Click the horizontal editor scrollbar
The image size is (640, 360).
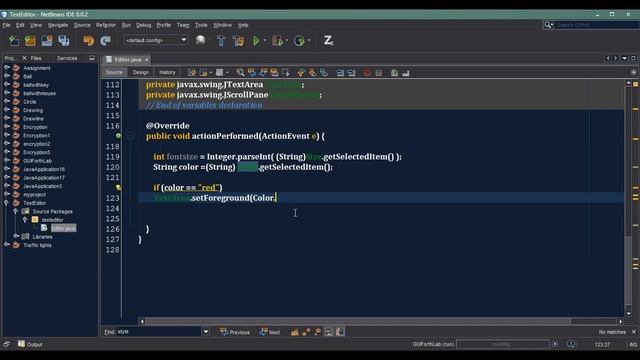click(x=358, y=321)
